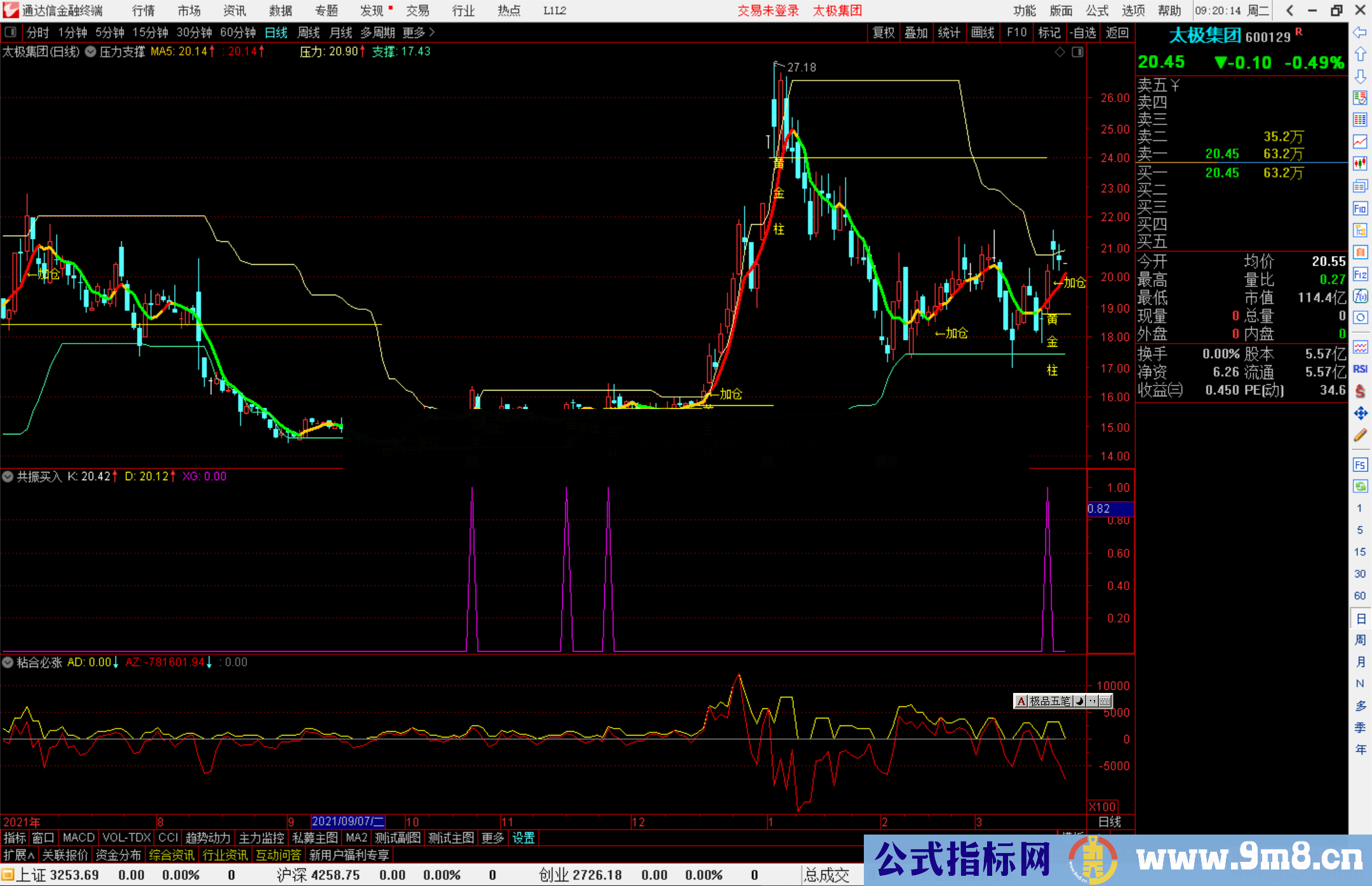Collapse the 共振买入 indicator panel arrow
The height and width of the screenshot is (886, 1372).
pos(8,476)
